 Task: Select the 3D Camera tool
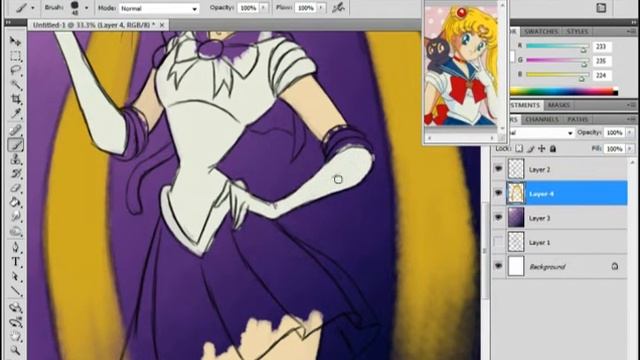pos(15,322)
